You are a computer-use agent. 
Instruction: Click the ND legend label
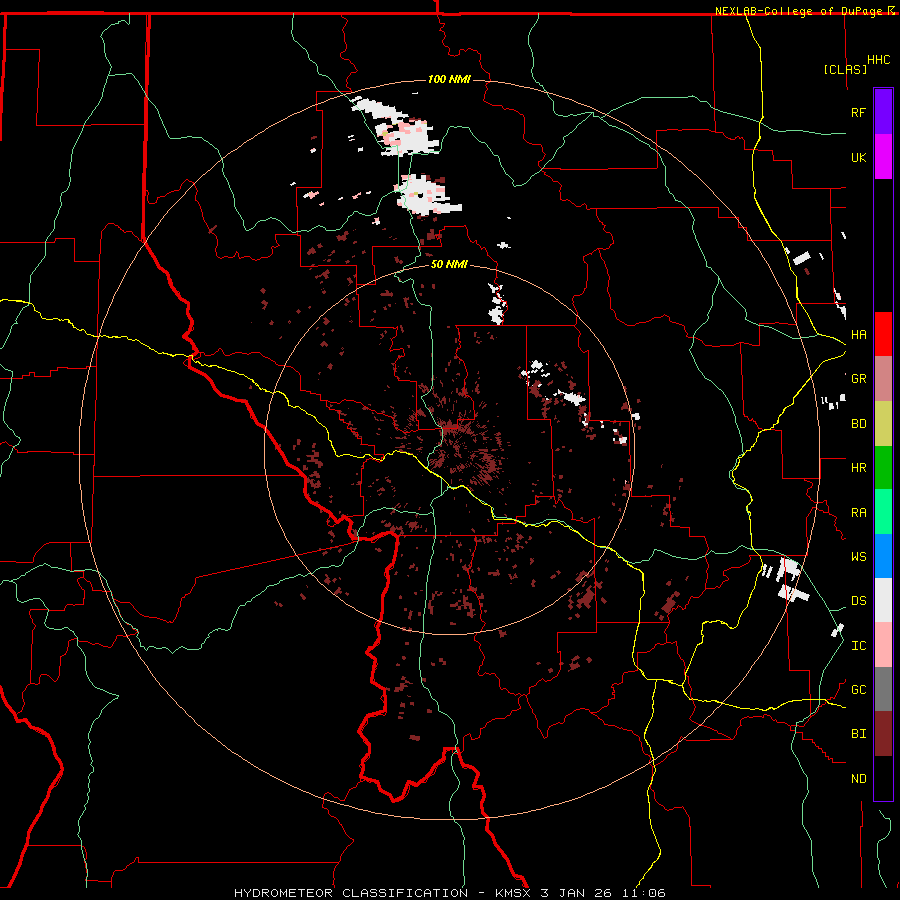click(858, 779)
